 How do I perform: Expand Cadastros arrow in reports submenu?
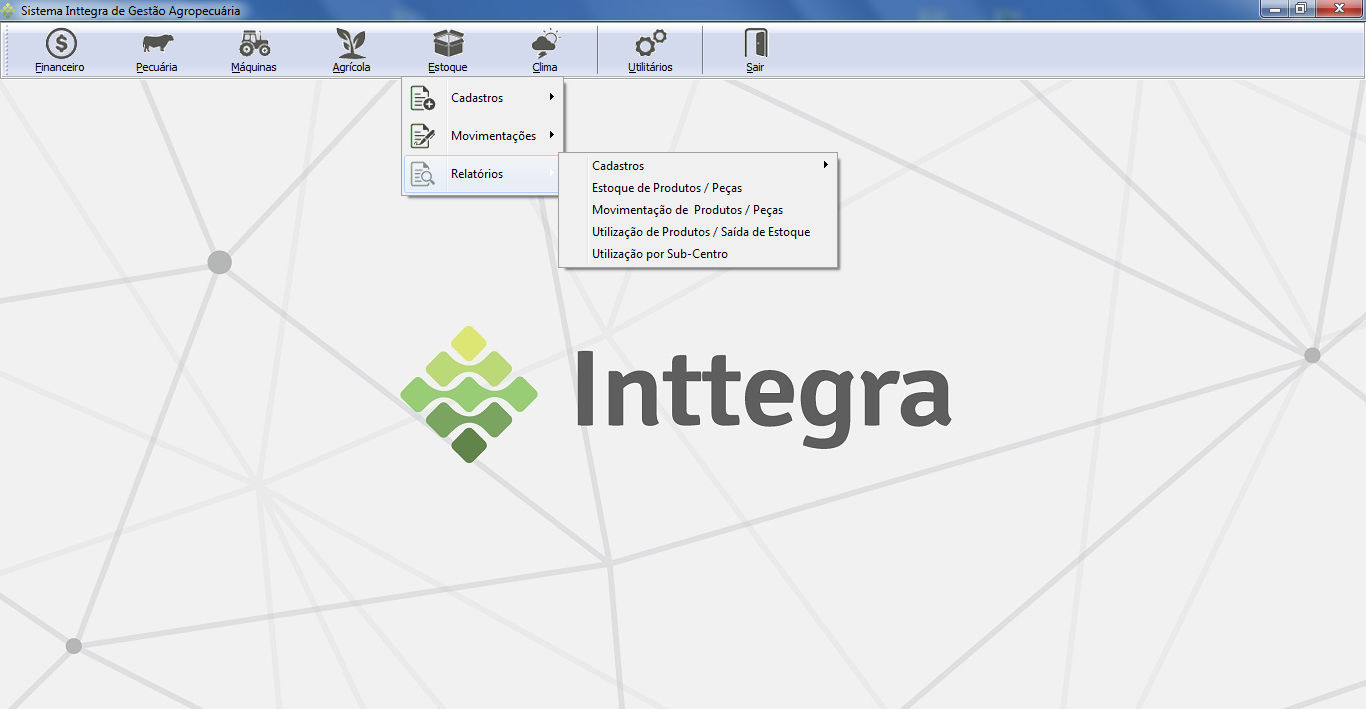826,165
